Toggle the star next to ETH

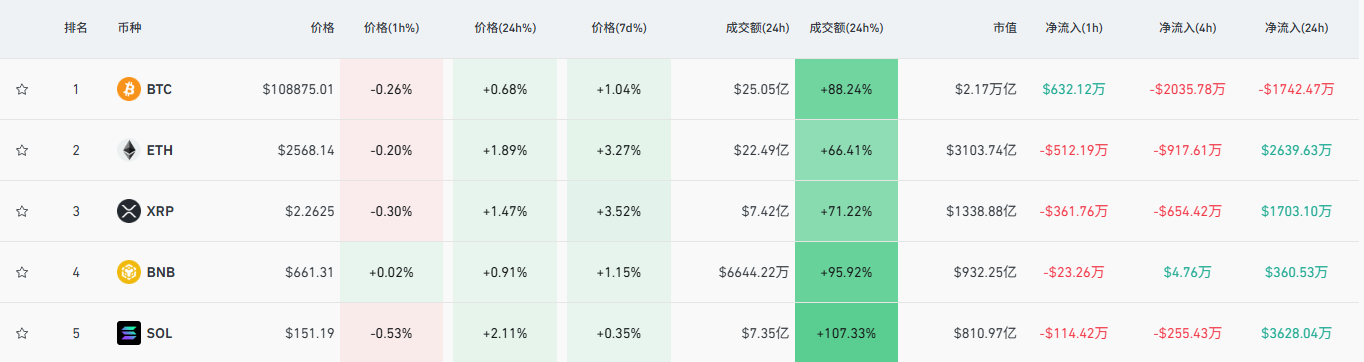pyautogui.click(x=22, y=150)
